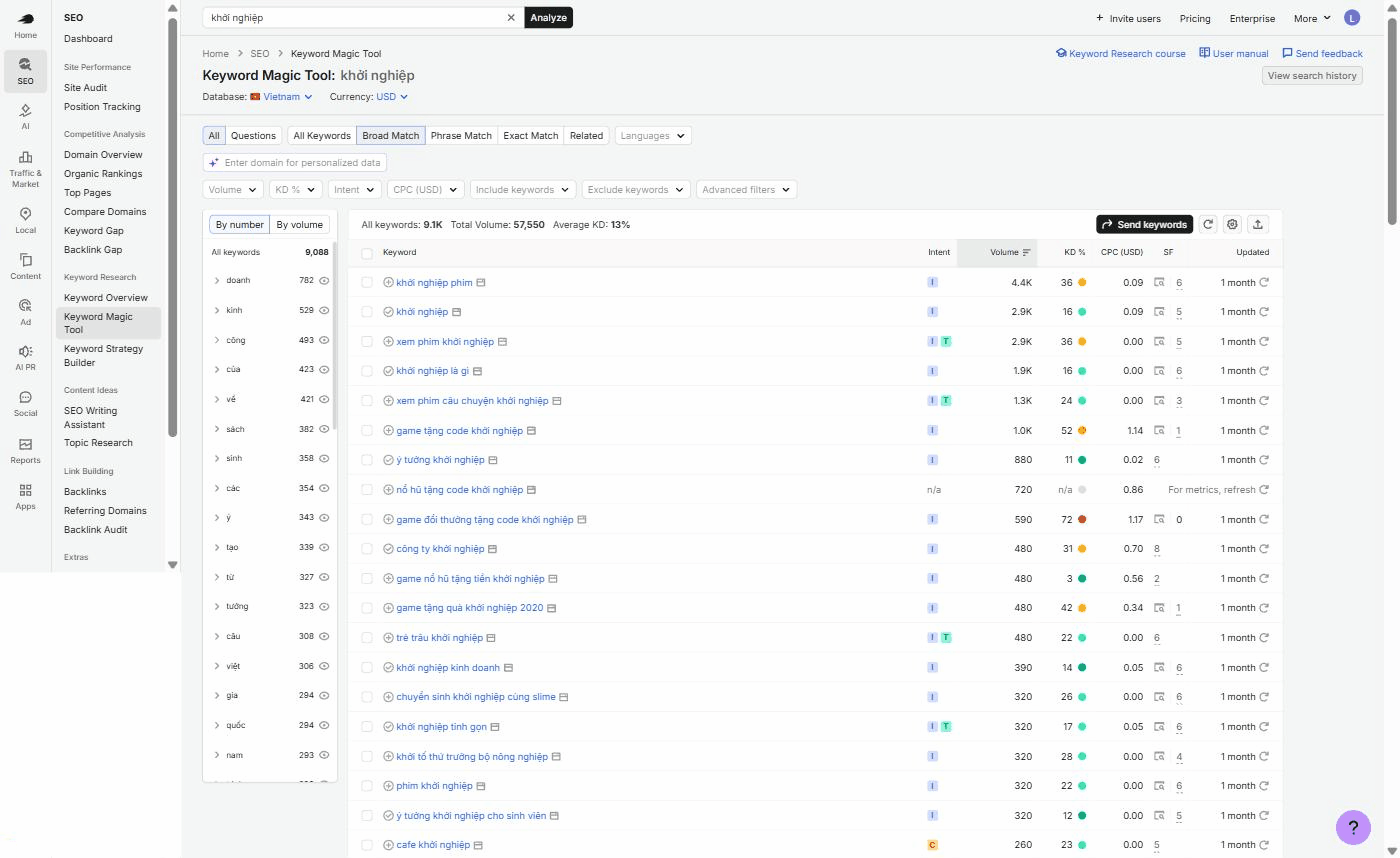Click the export upload icon
Image resolution: width=1400 pixels, height=858 pixels.
[1259, 224]
